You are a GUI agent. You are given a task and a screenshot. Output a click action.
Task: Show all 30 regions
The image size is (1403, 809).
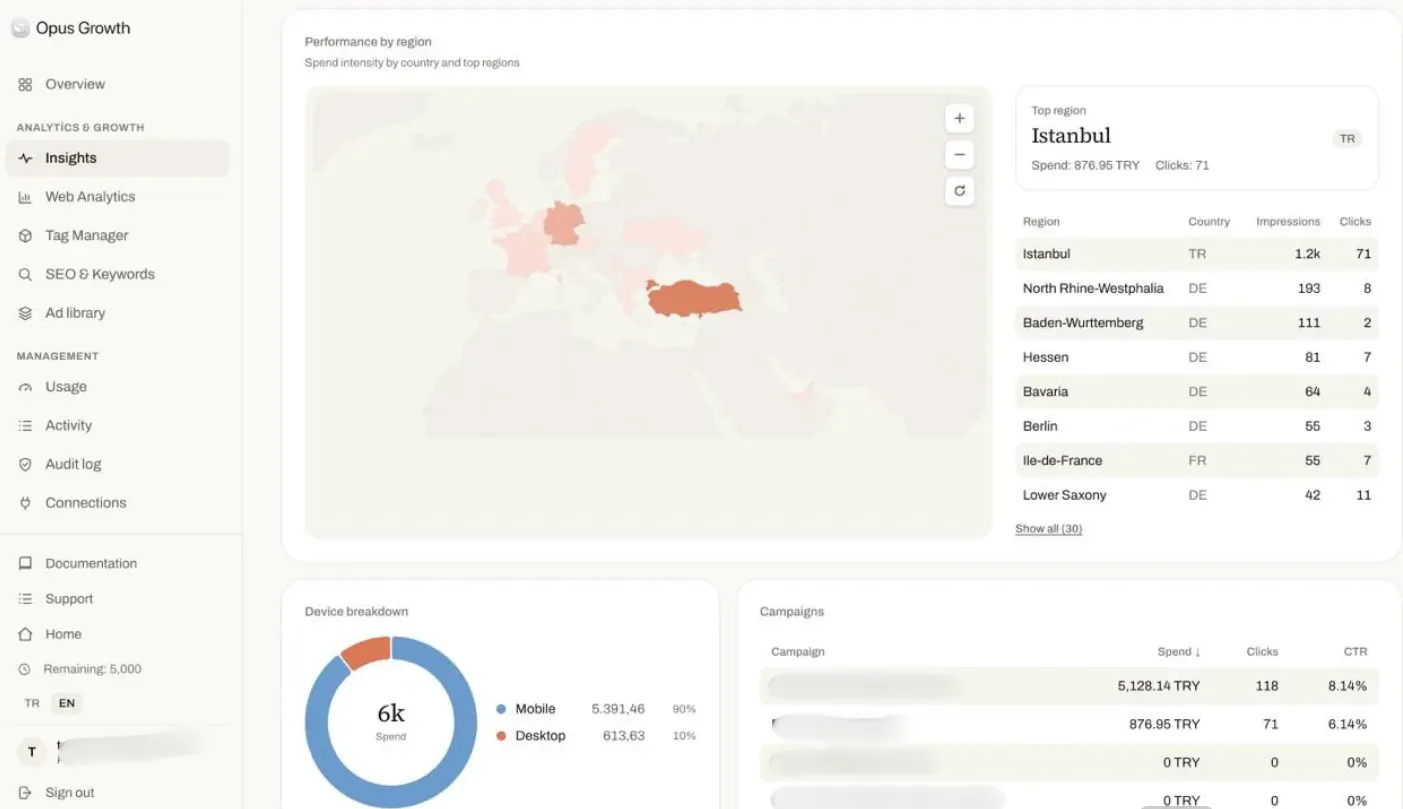point(1048,529)
